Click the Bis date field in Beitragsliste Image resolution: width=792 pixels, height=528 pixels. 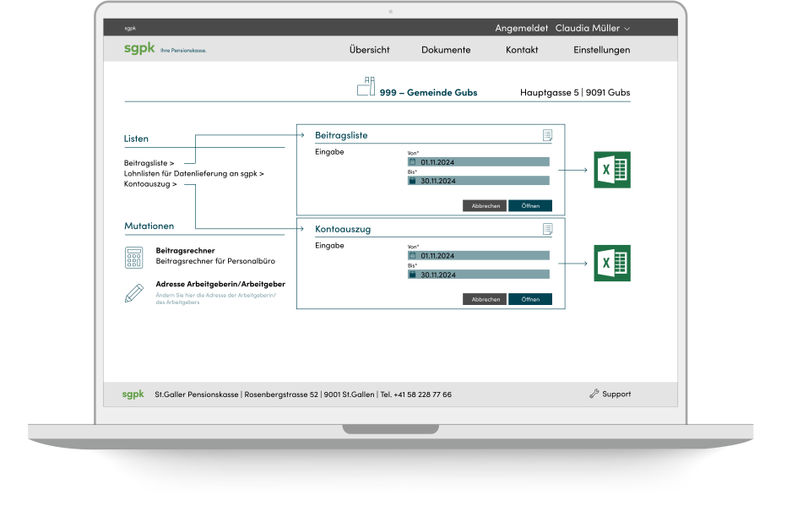pyautogui.click(x=484, y=181)
